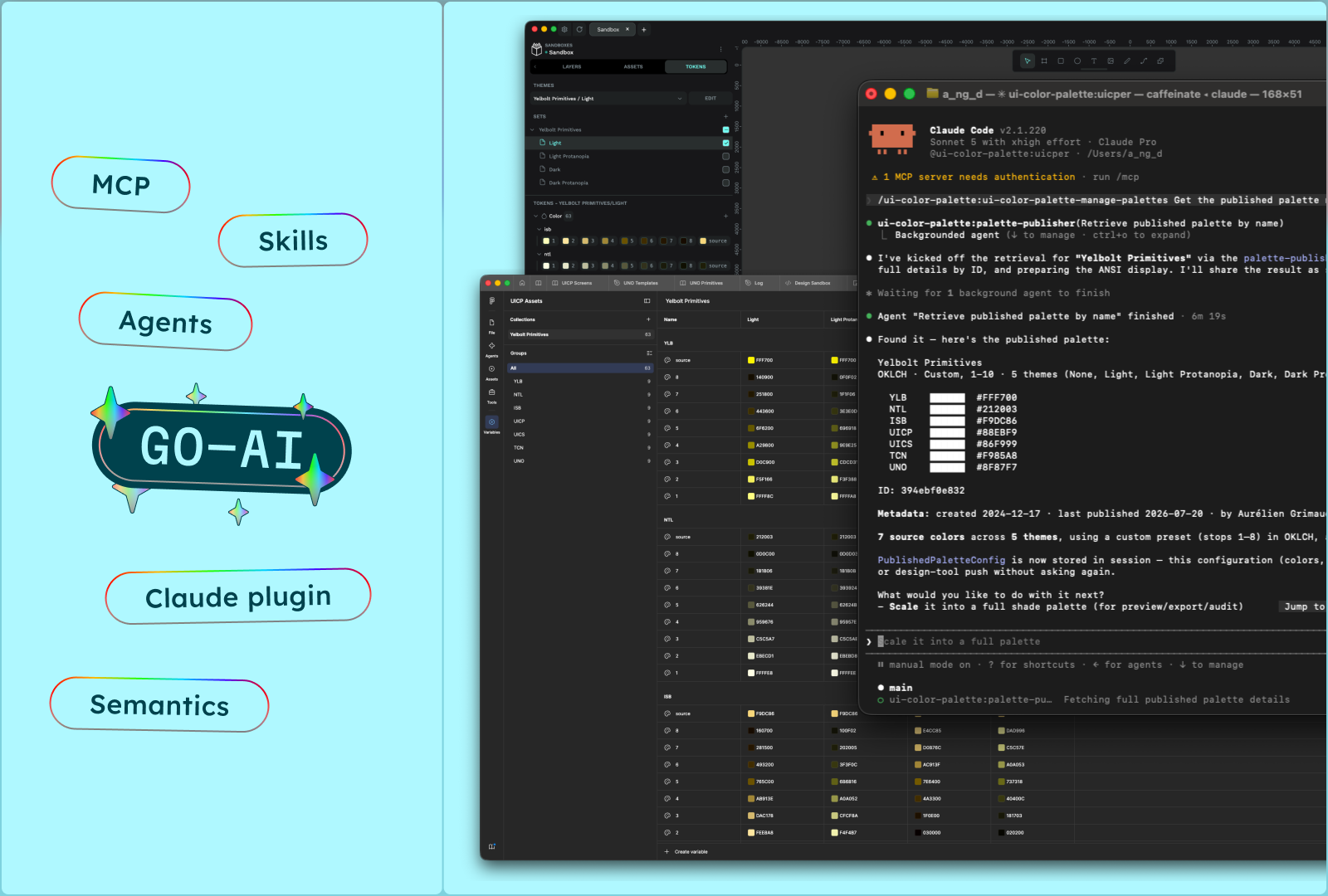Click the back chevron beside the Layers tab
Viewport: 1328px width, 896px height.
tap(535, 66)
